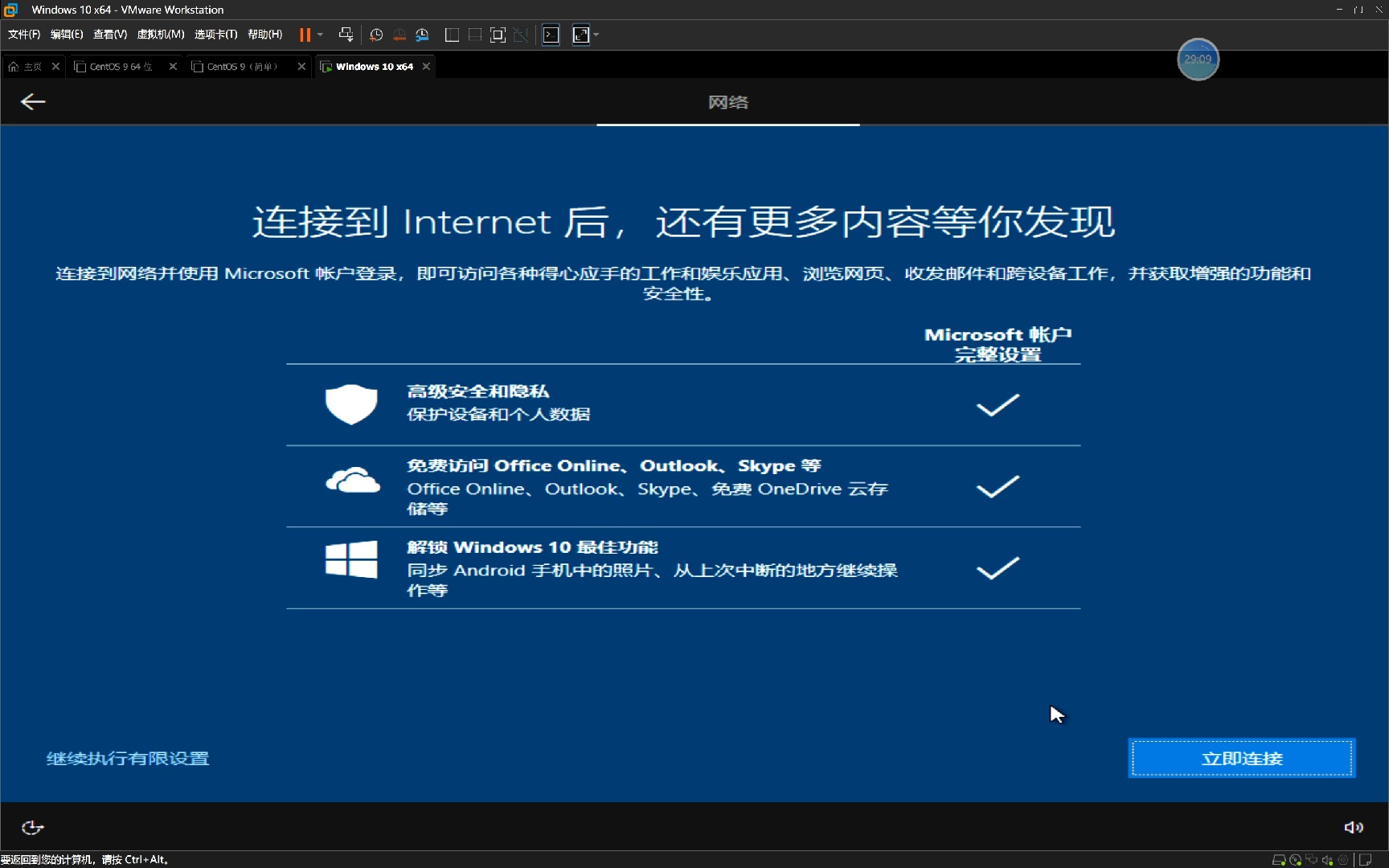Click the sound device status icon
This screenshot has height=868, width=1389.
coord(1327,860)
